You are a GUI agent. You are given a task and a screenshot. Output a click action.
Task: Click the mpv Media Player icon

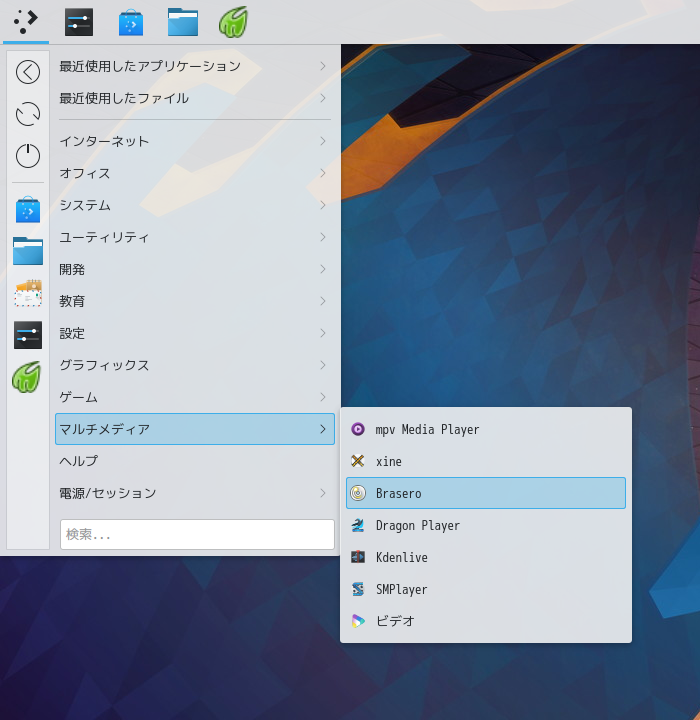pyautogui.click(x=358, y=429)
